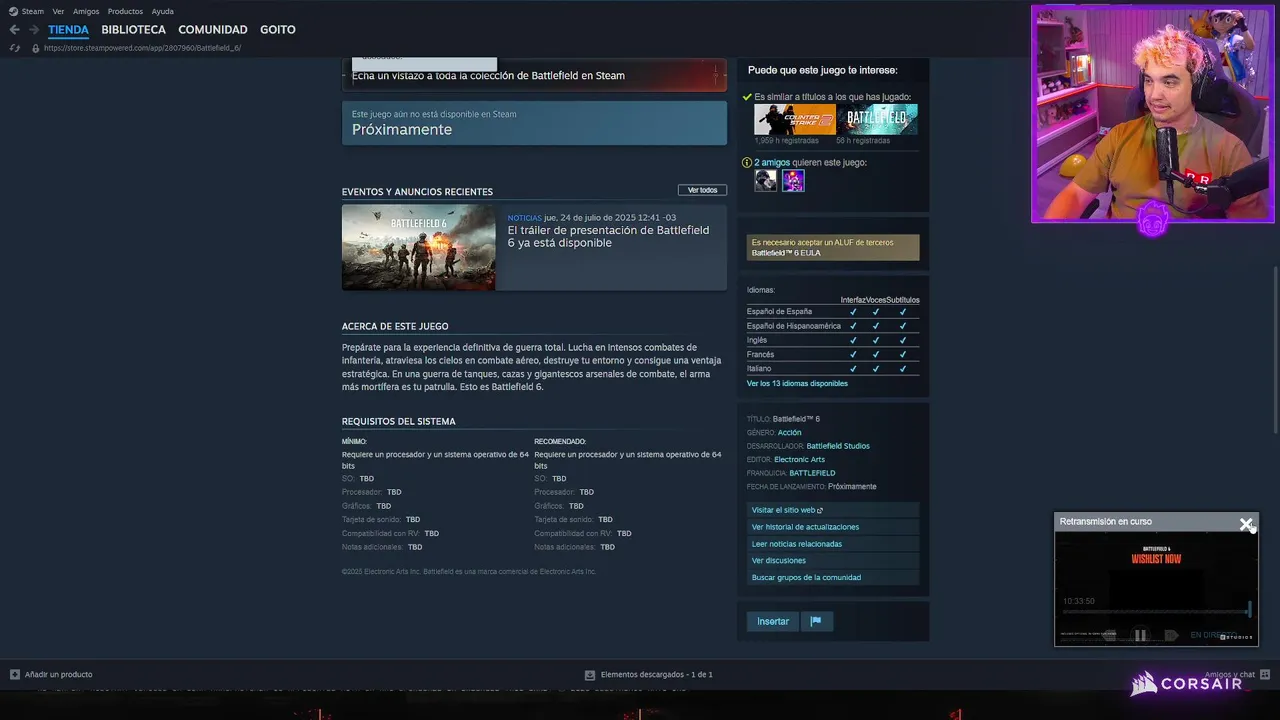Viewport: 1280px width, 720px height.
Task: Click the Ver todos events button
Action: [702, 190]
